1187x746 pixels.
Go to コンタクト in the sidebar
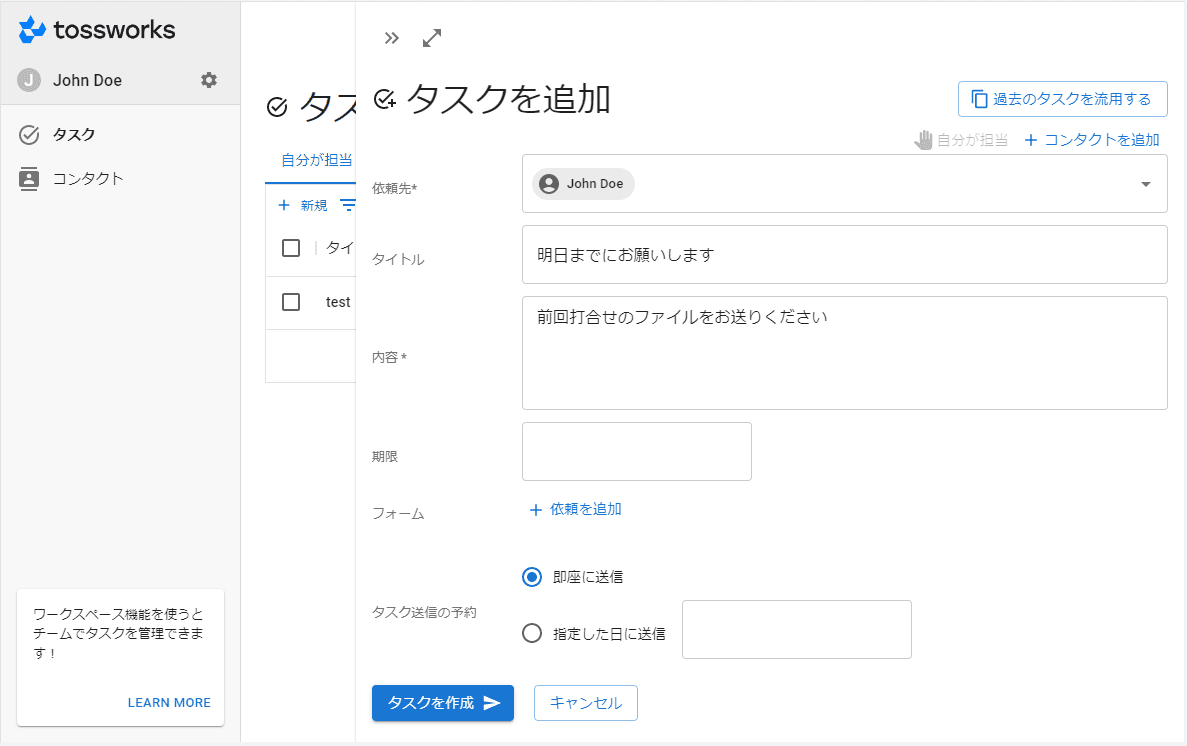coord(88,179)
